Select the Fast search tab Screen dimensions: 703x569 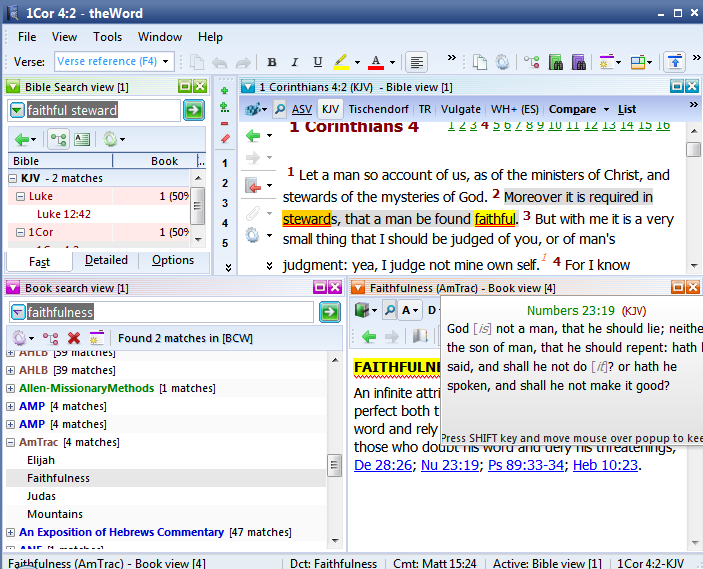(39, 261)
